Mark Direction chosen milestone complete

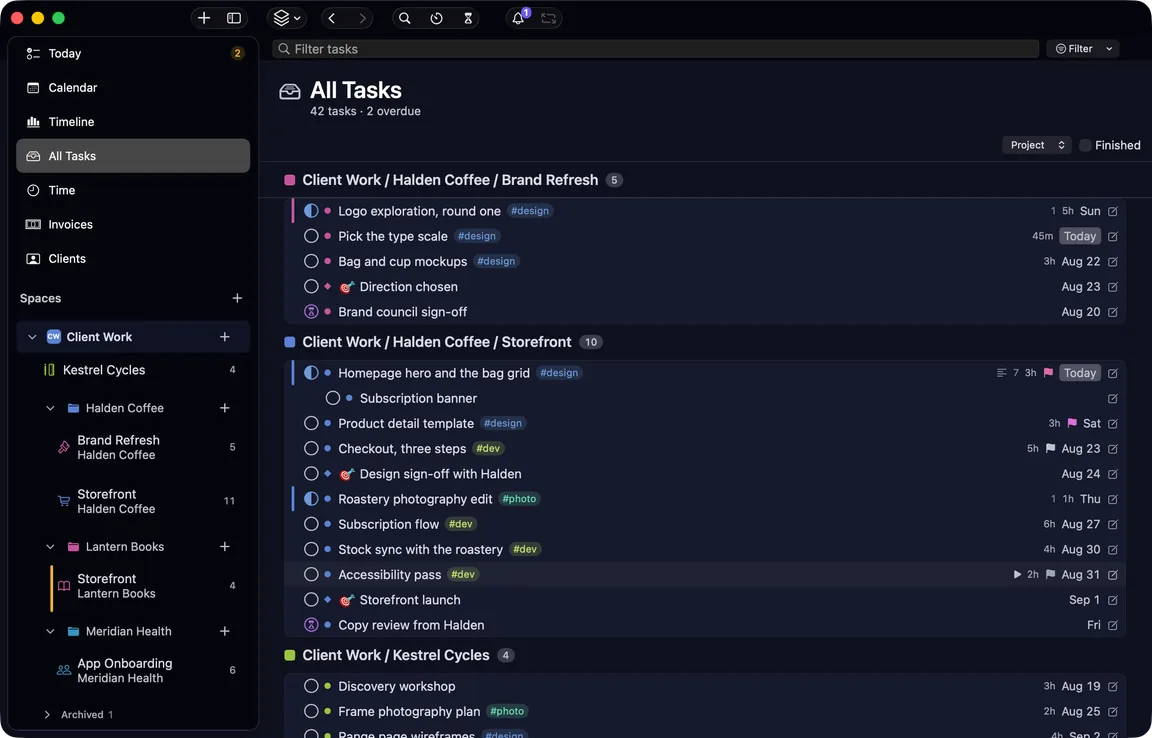click(312, 287)
